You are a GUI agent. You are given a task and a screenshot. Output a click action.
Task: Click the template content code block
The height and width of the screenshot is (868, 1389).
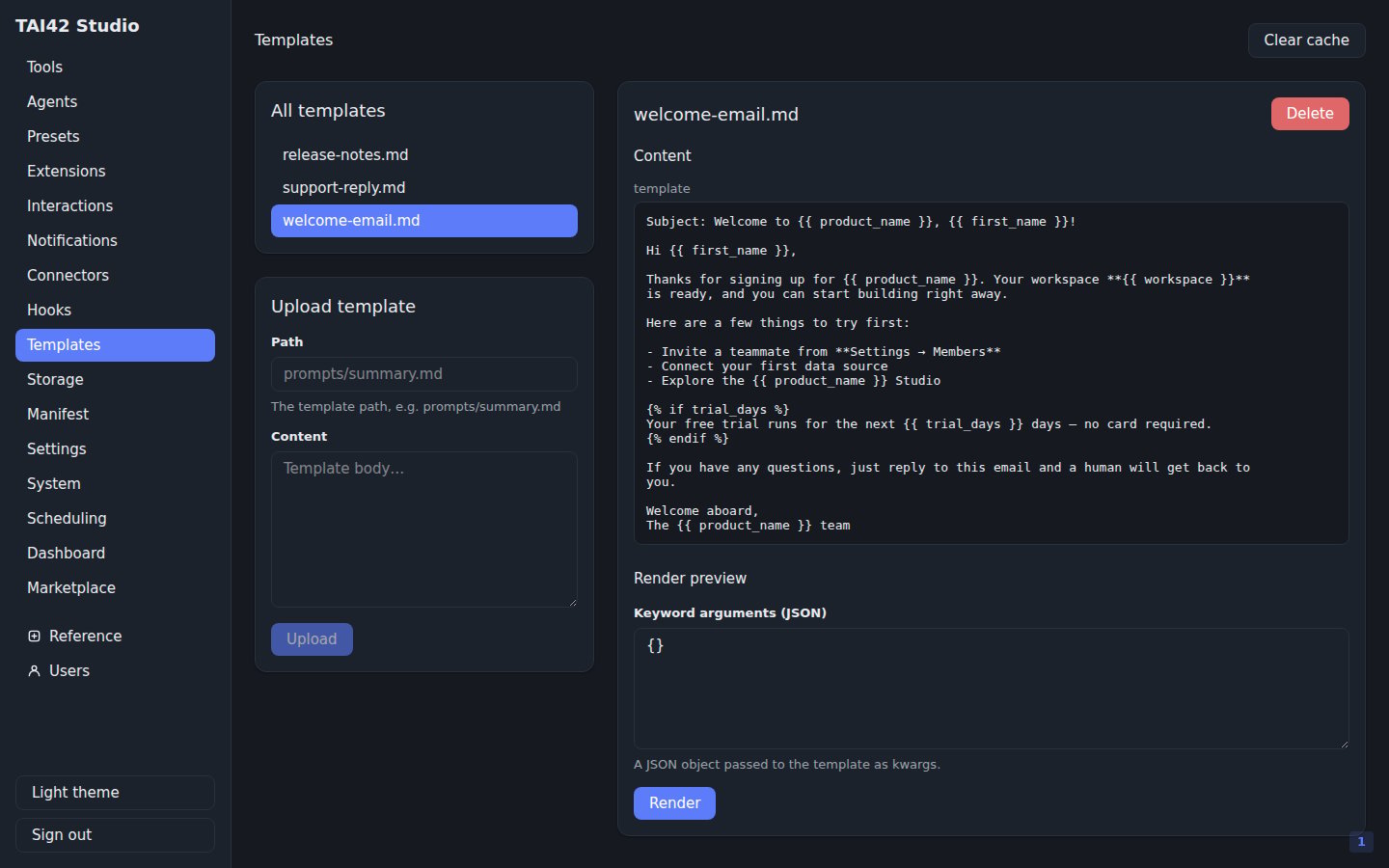point(992,373)
